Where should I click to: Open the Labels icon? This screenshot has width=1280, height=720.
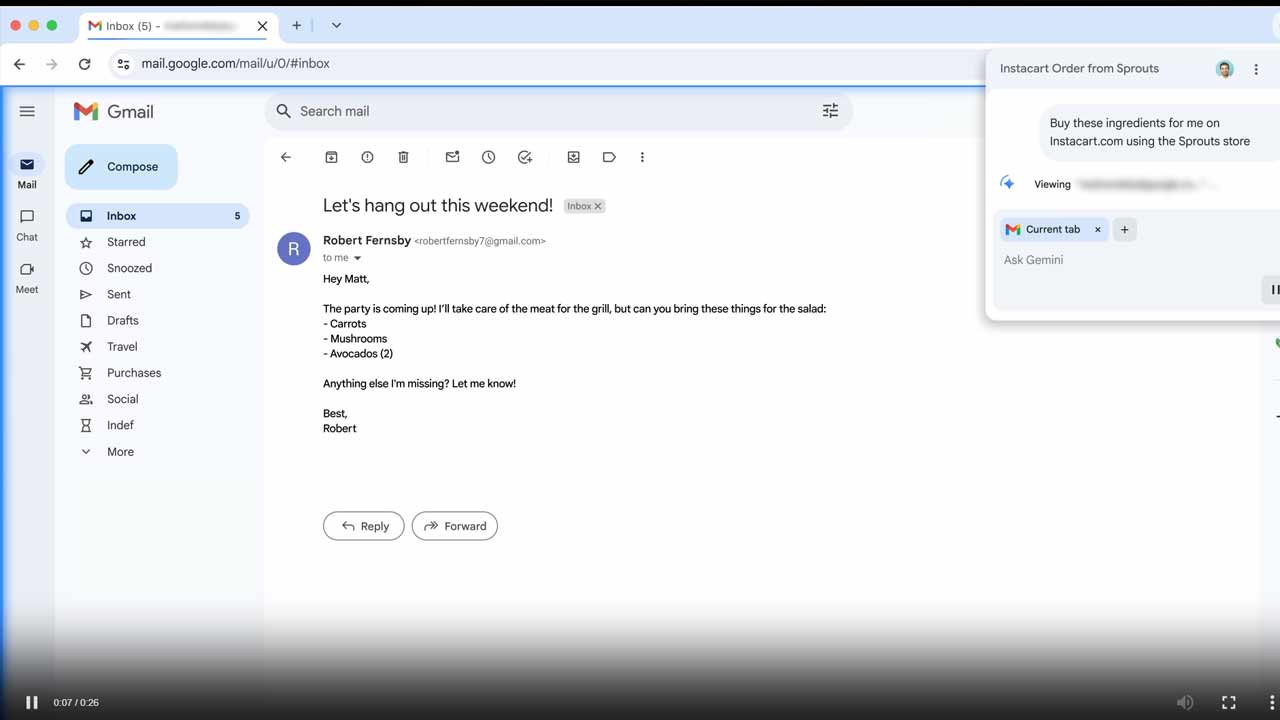609,157
